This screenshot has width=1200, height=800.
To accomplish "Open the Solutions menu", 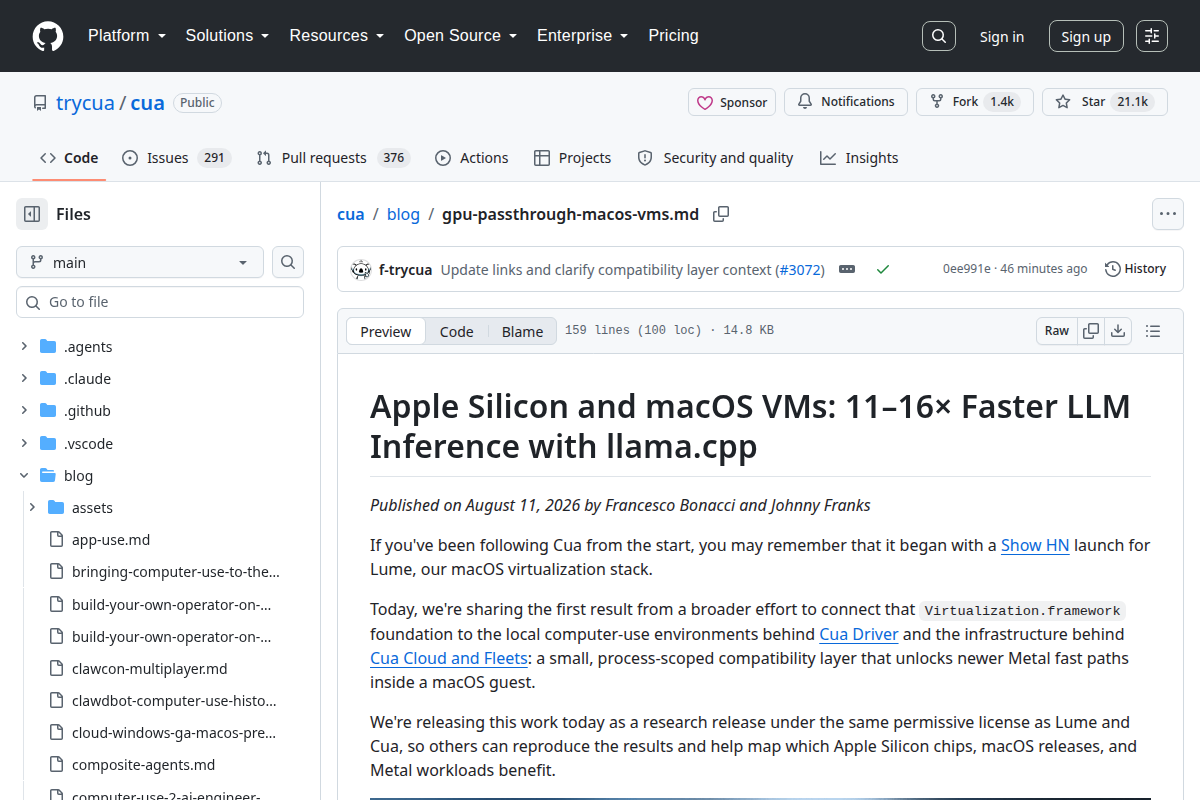I will point(228,36).
